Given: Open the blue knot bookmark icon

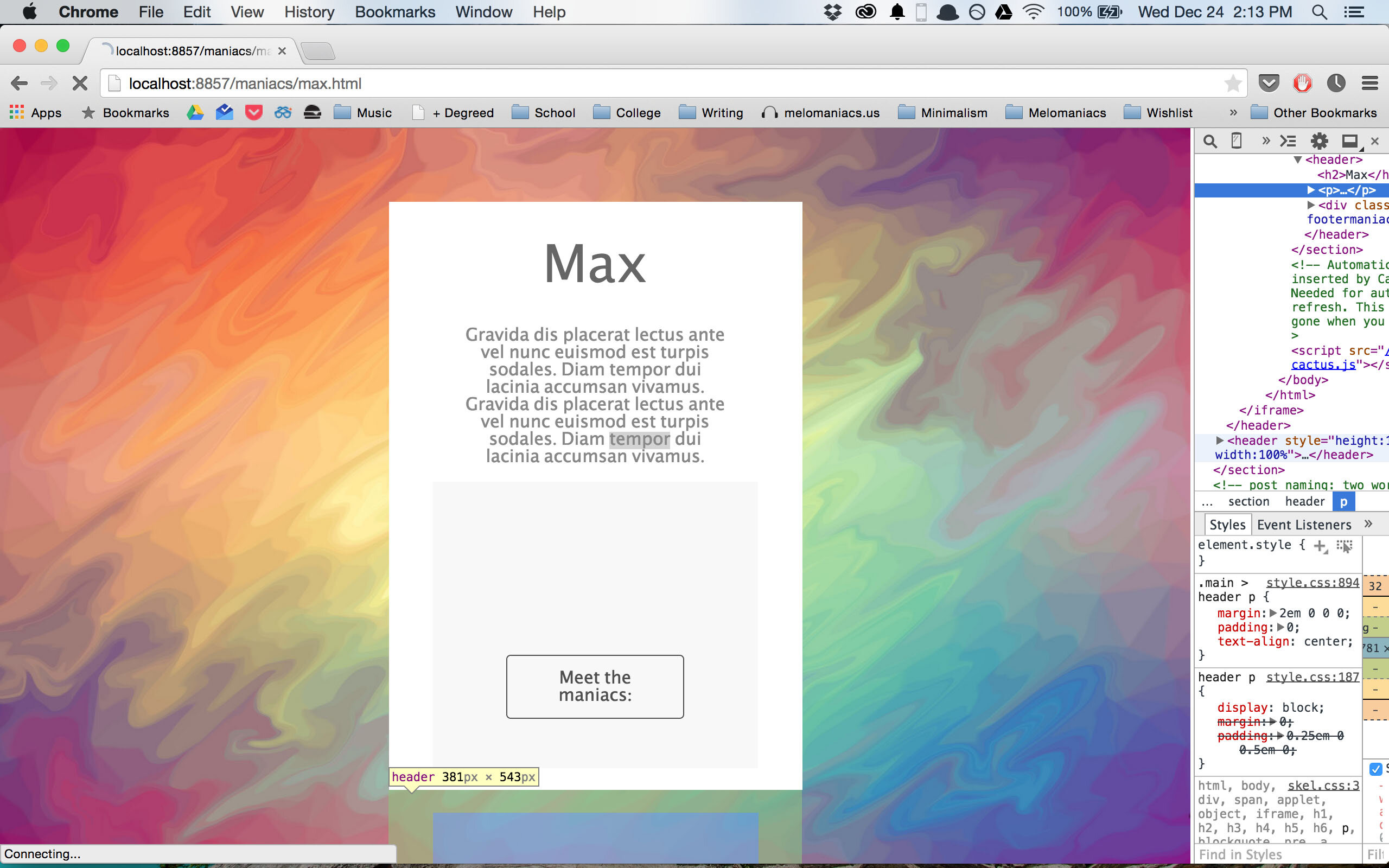Looking at the screenshot, I should tap(283, 112).
